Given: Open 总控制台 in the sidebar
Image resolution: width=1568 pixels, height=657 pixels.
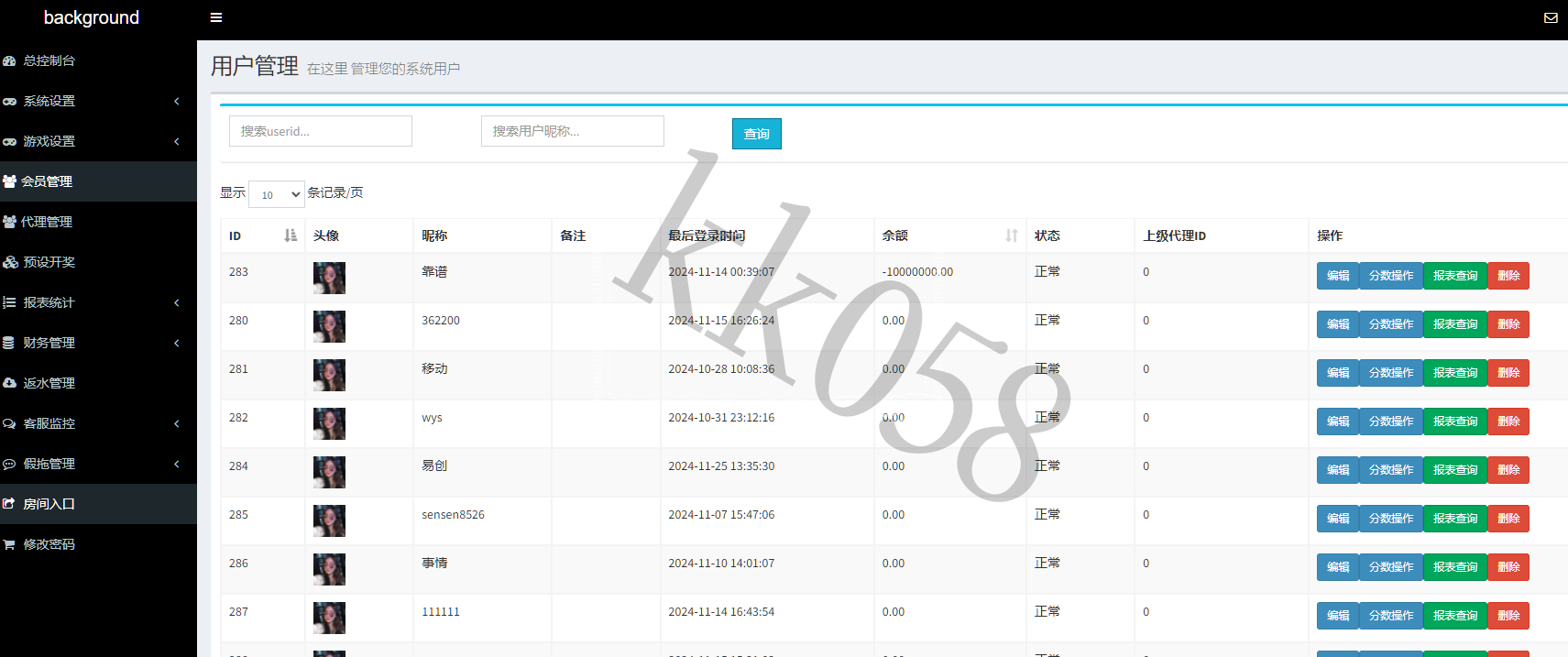Looking at the screenshot, I should (x=98, y=60).
